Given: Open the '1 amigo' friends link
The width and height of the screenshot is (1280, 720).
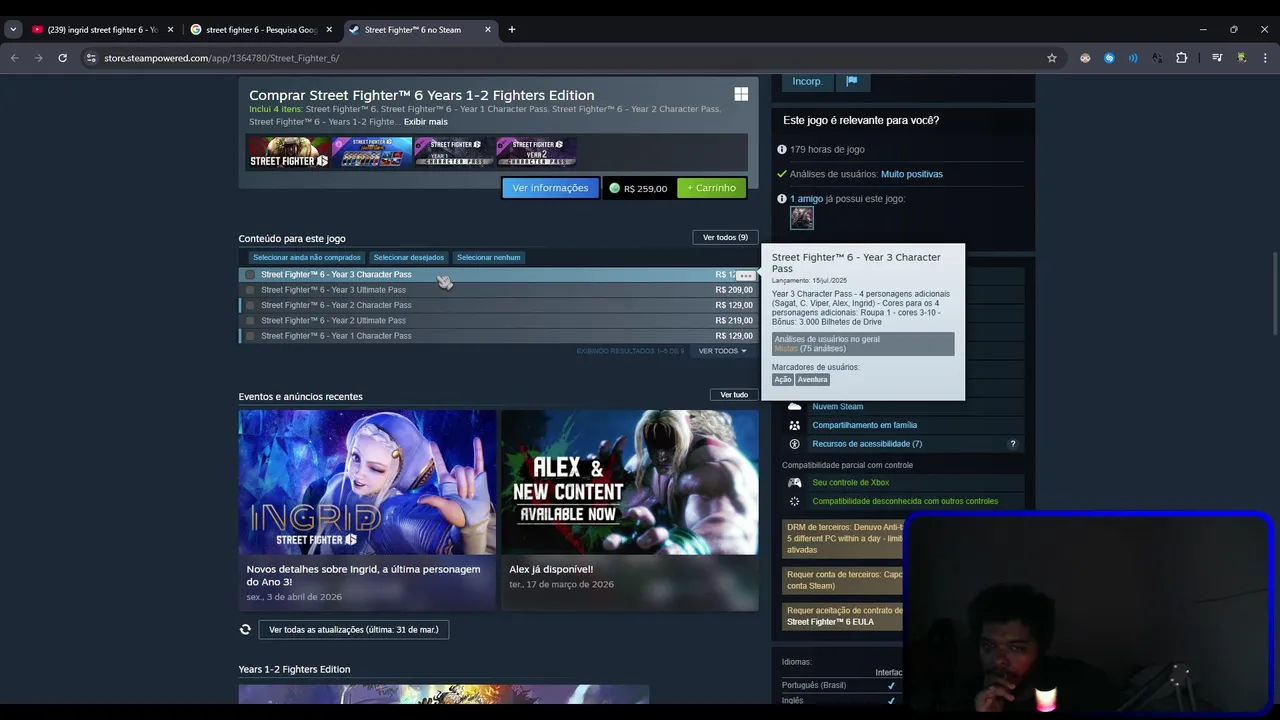Looking at the screenshot, I should [806, 199].
